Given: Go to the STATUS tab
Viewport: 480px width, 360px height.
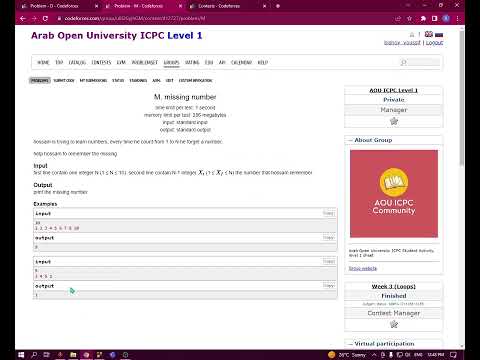Looking at the screenshot, I should [x=118, y=80].
